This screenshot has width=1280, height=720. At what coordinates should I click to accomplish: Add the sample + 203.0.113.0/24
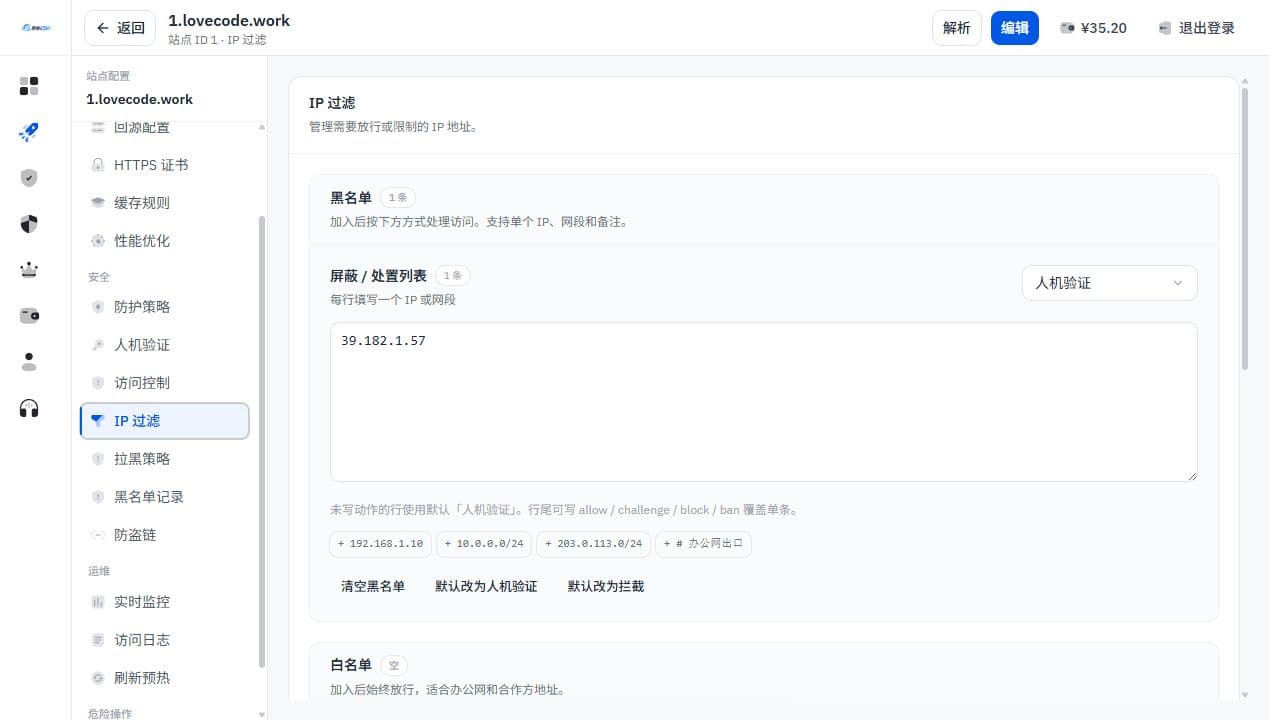click(593, 544)
